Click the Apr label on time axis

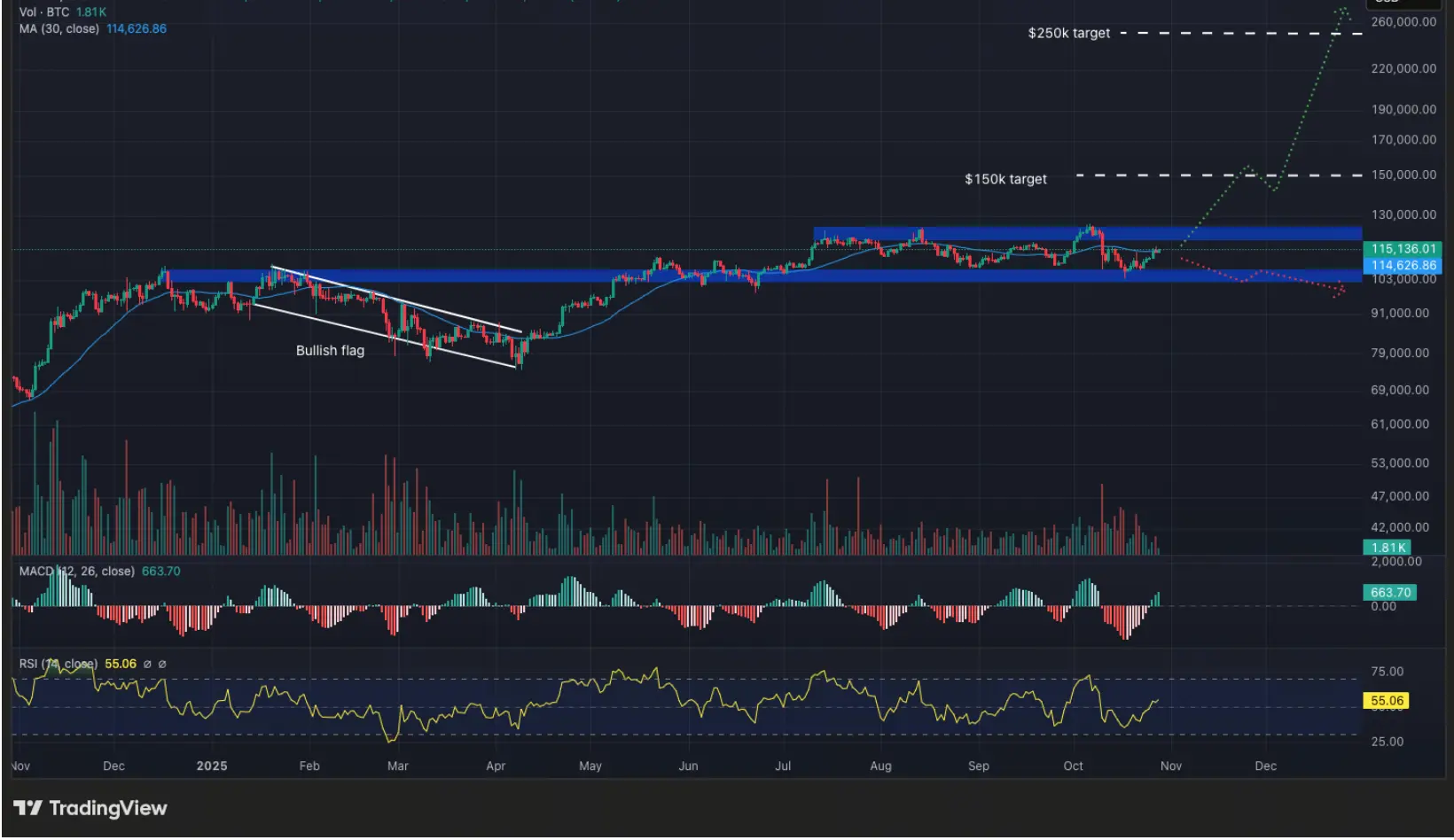pos(496,766)
